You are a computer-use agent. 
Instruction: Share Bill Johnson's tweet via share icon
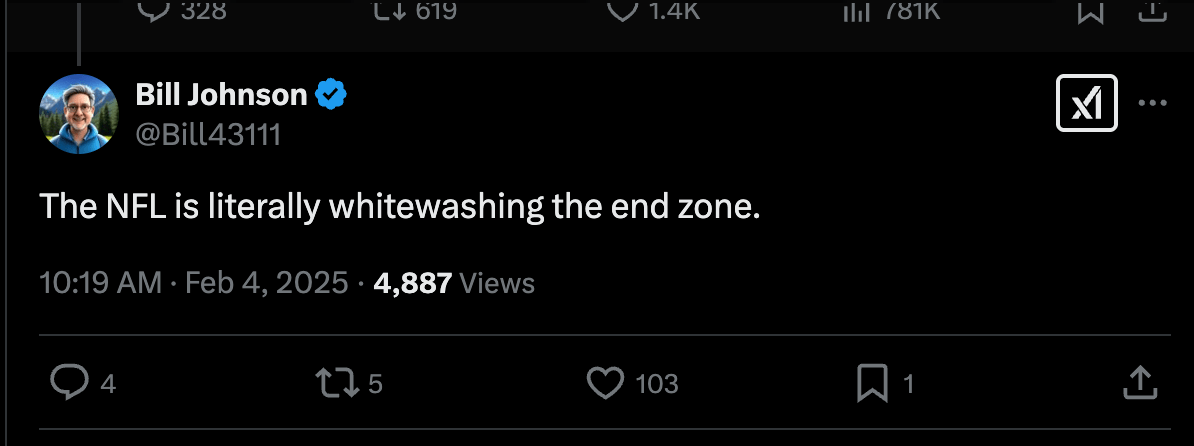pyautogui.click(x=1141, y=382)
